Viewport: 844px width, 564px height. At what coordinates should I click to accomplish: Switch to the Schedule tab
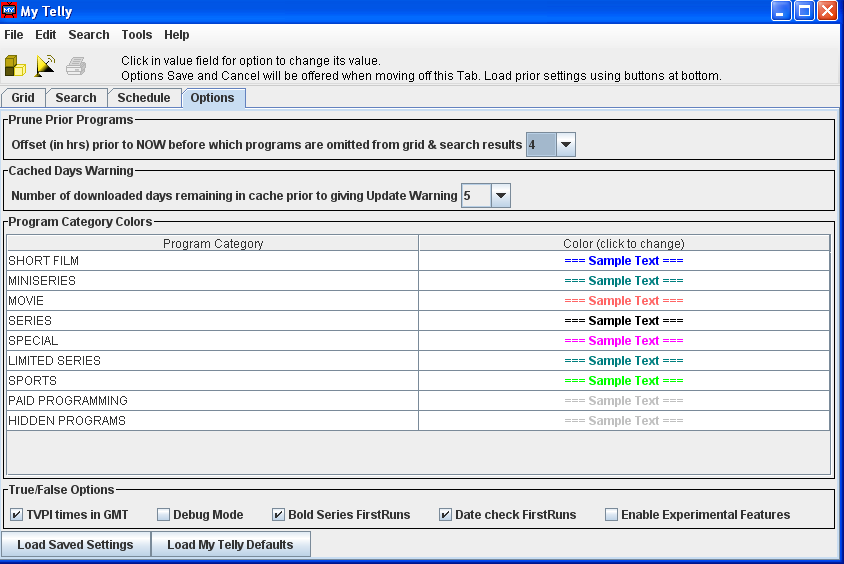[x=144, y=98]
